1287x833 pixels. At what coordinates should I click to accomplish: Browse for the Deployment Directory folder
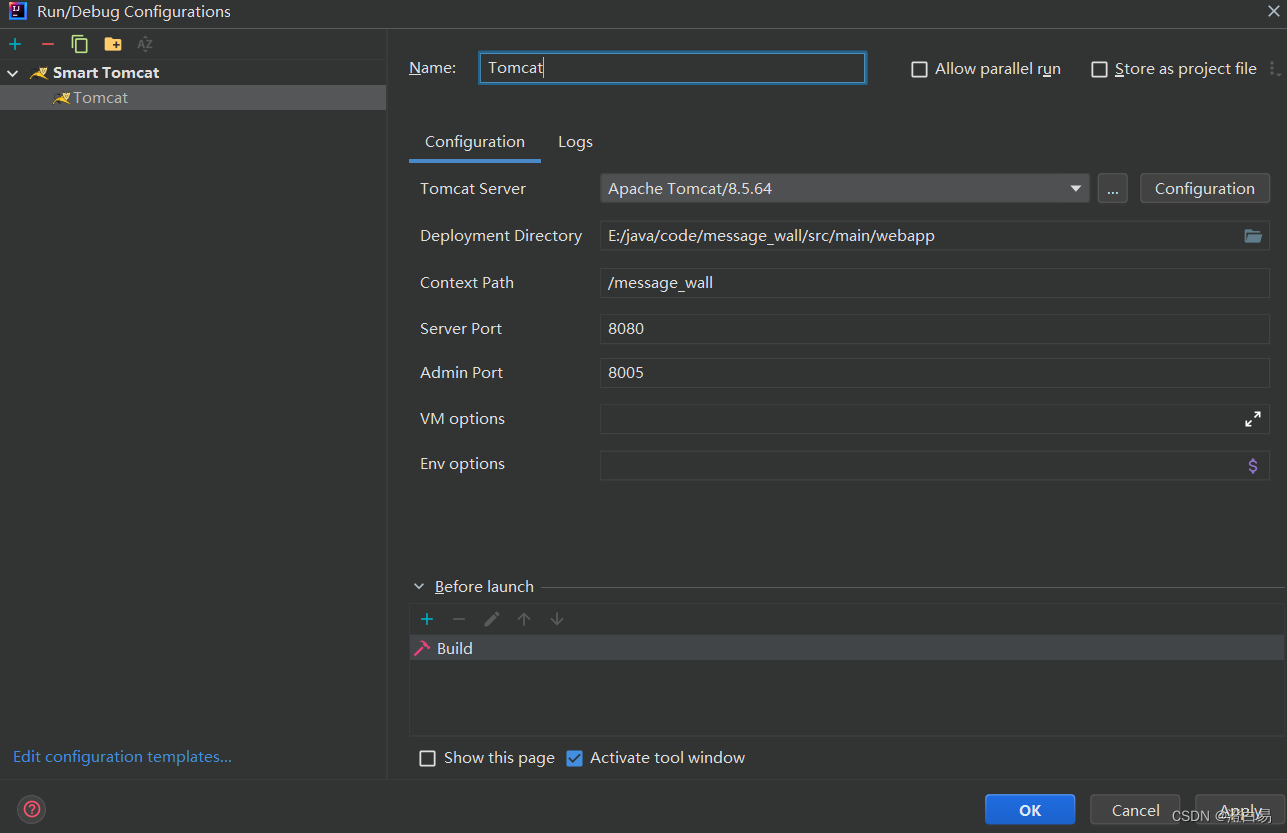click(x=1252, y=236)
